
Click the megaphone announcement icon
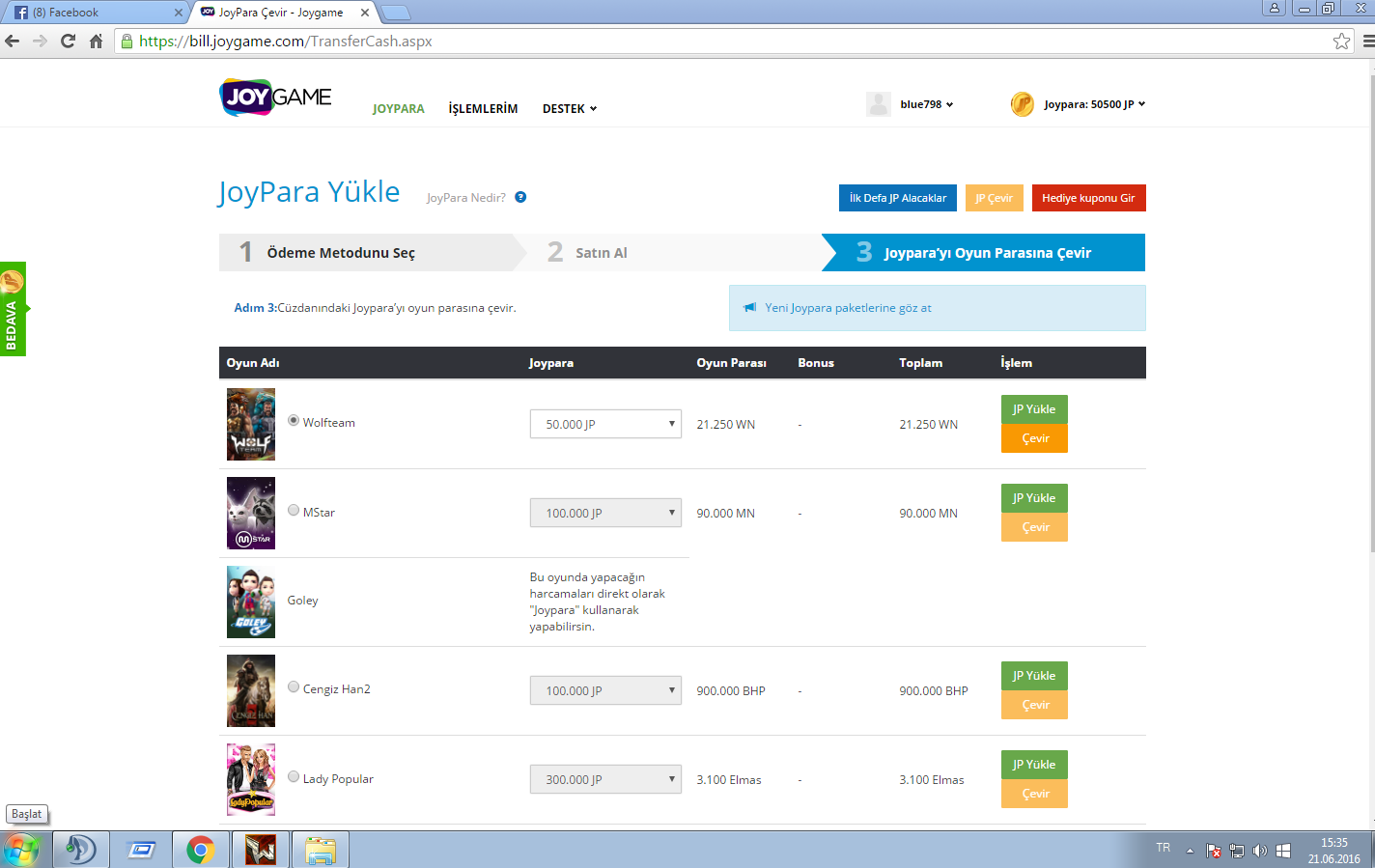pos(749,307)
